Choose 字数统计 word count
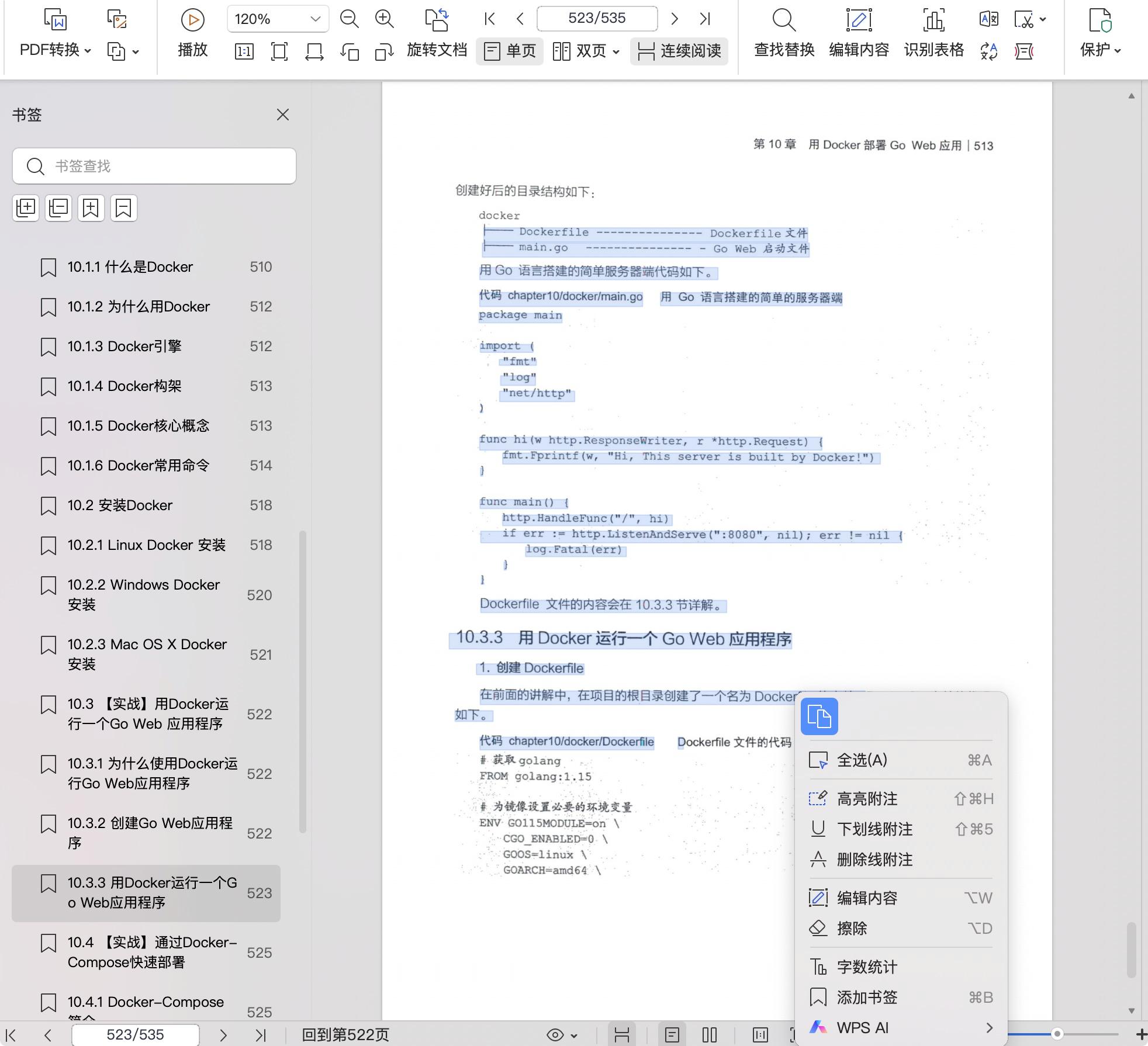The width and height of the screenshot is (1148, 1046). (901, 967)
